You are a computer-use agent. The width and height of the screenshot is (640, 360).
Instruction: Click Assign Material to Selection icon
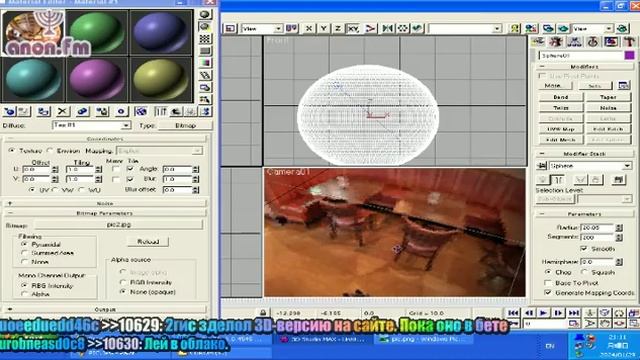43,111
